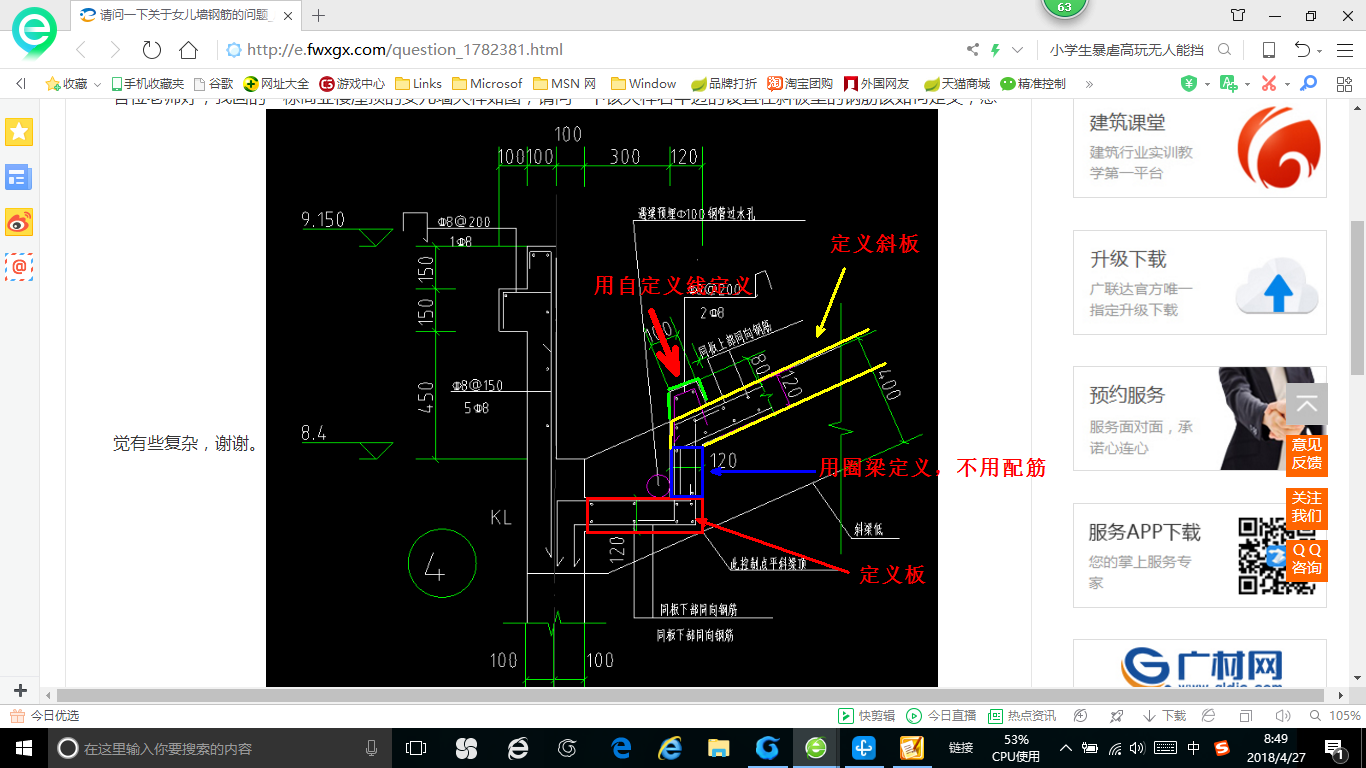Expand more bookmarks overflow arrows
The height and width of the screenshot is (768, 1366).
(x=1089, y=84)
